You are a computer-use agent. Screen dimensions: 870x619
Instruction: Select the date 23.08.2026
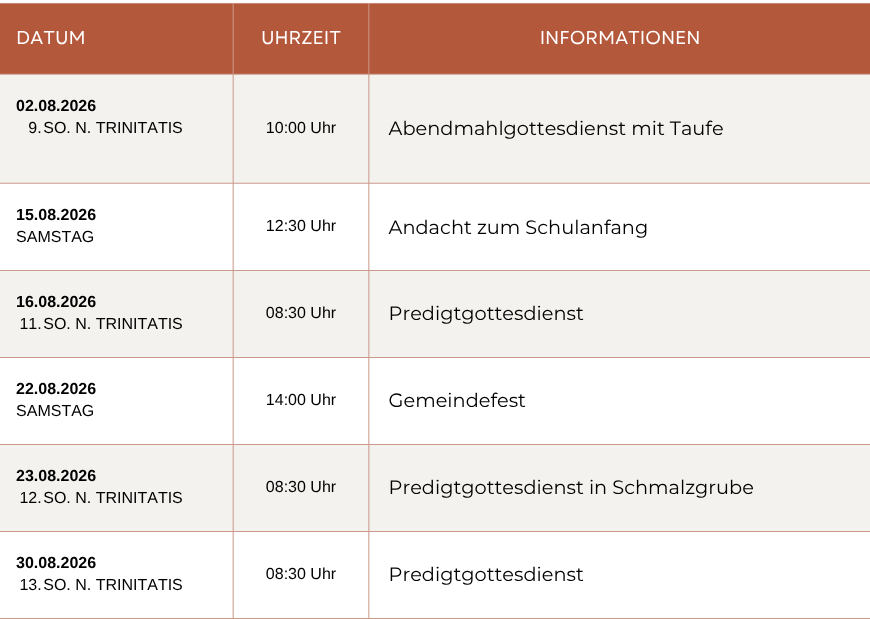[56, 476]
